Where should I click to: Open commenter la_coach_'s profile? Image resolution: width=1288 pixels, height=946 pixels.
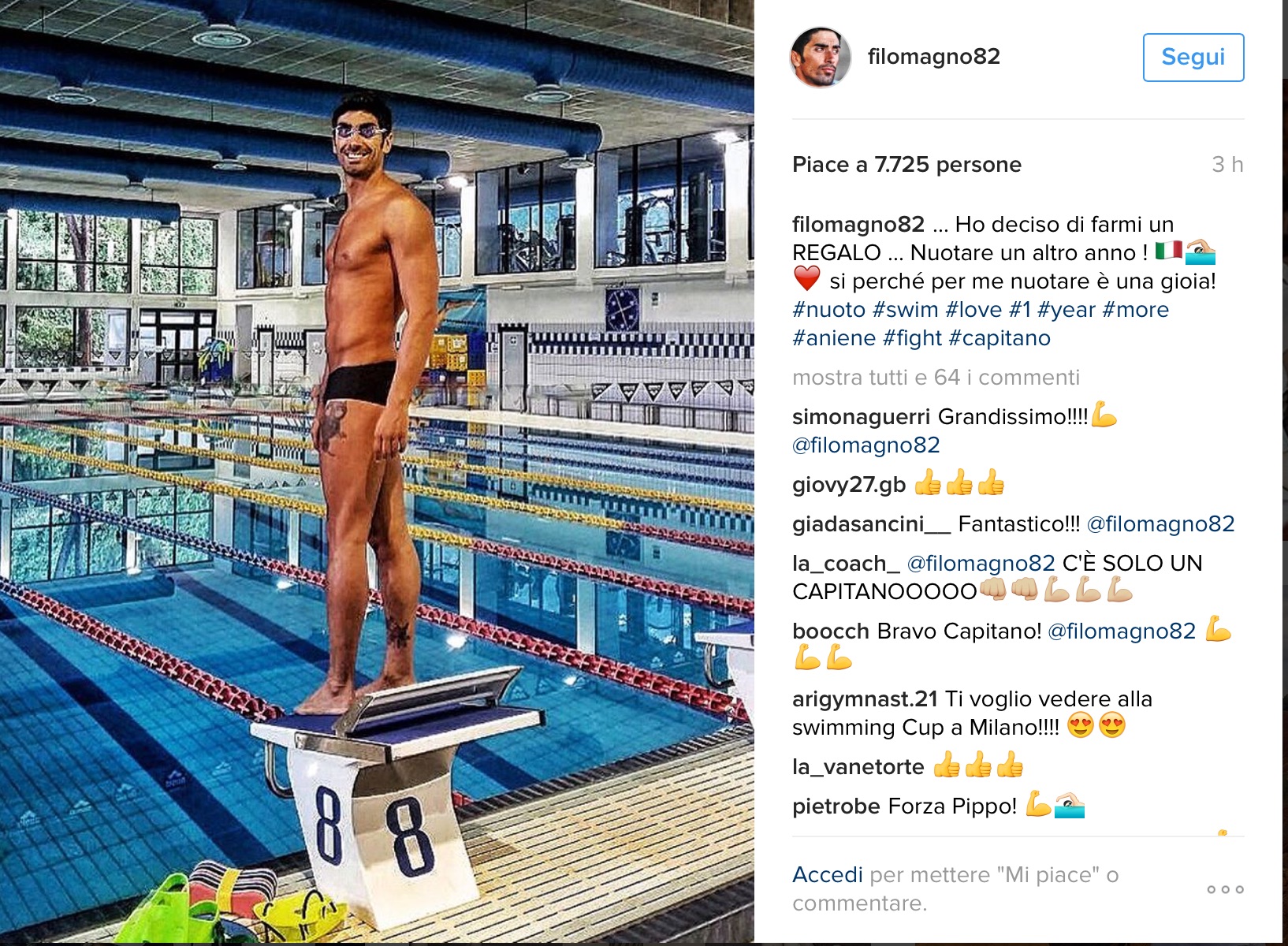[x=846, y=564]
